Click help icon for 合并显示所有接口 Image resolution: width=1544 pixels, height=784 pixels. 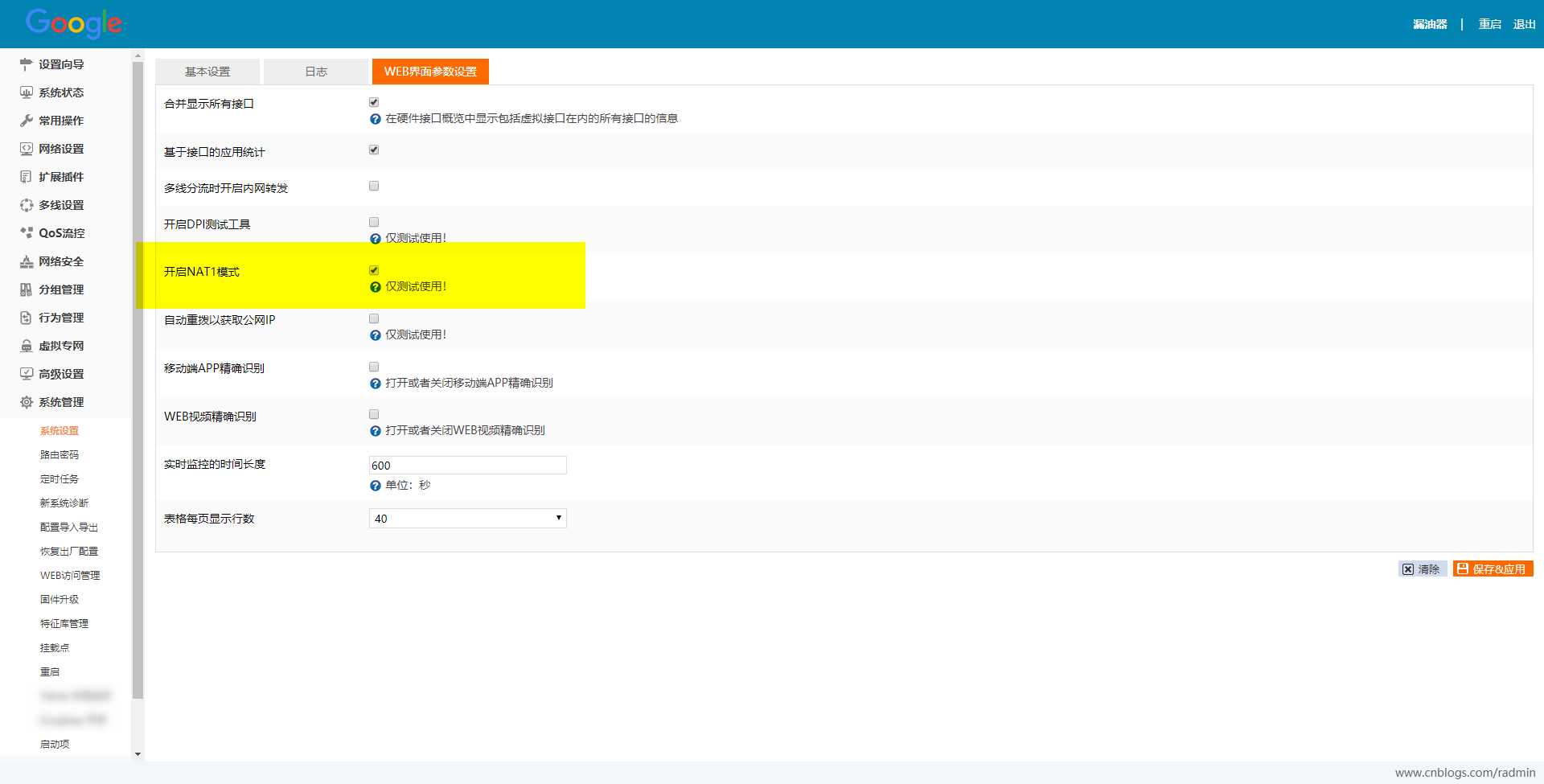coord(375,119)
